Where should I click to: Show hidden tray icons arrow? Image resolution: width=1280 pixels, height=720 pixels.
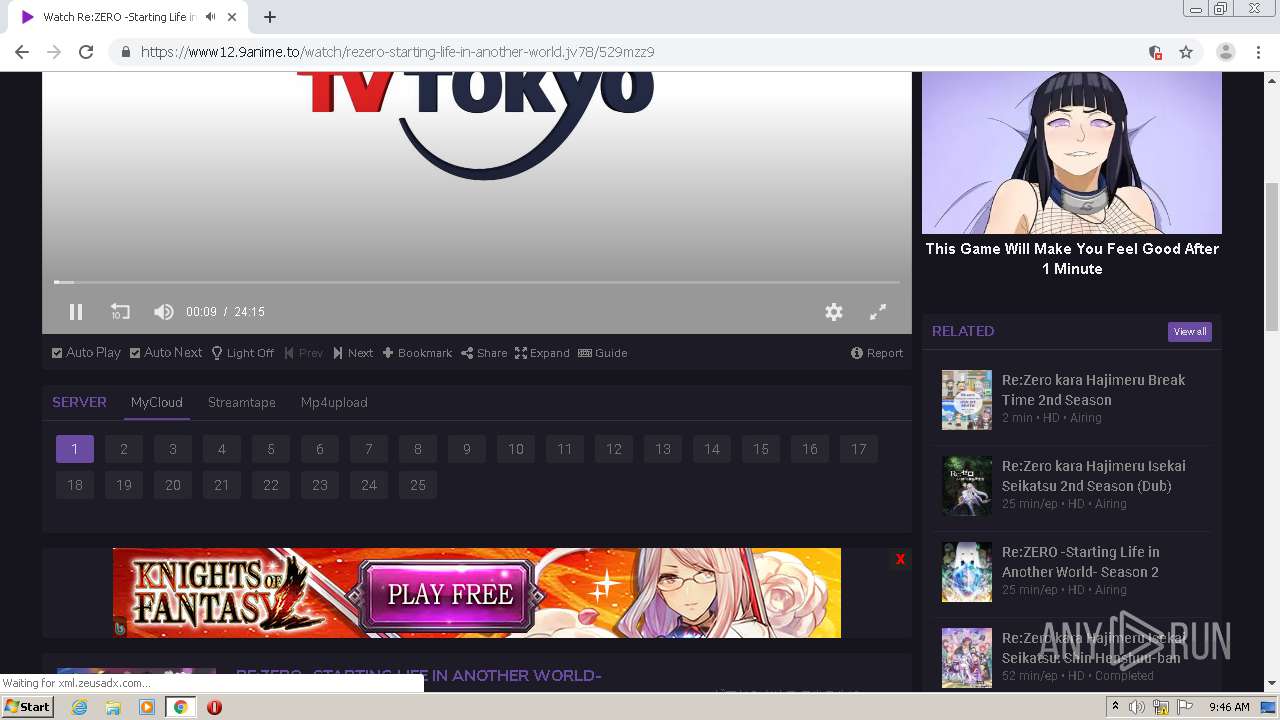coord(1115,707)
